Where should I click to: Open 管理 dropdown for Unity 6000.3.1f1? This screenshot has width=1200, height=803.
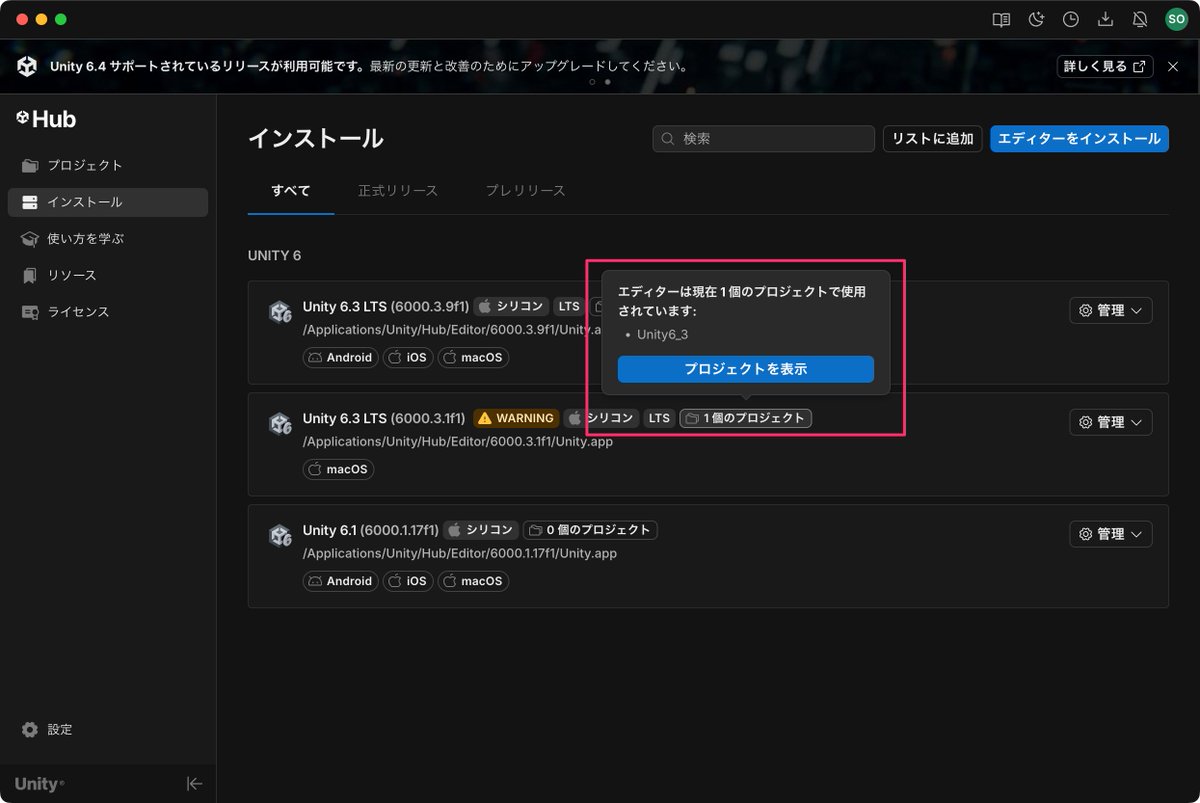[x=1111, y=422]
